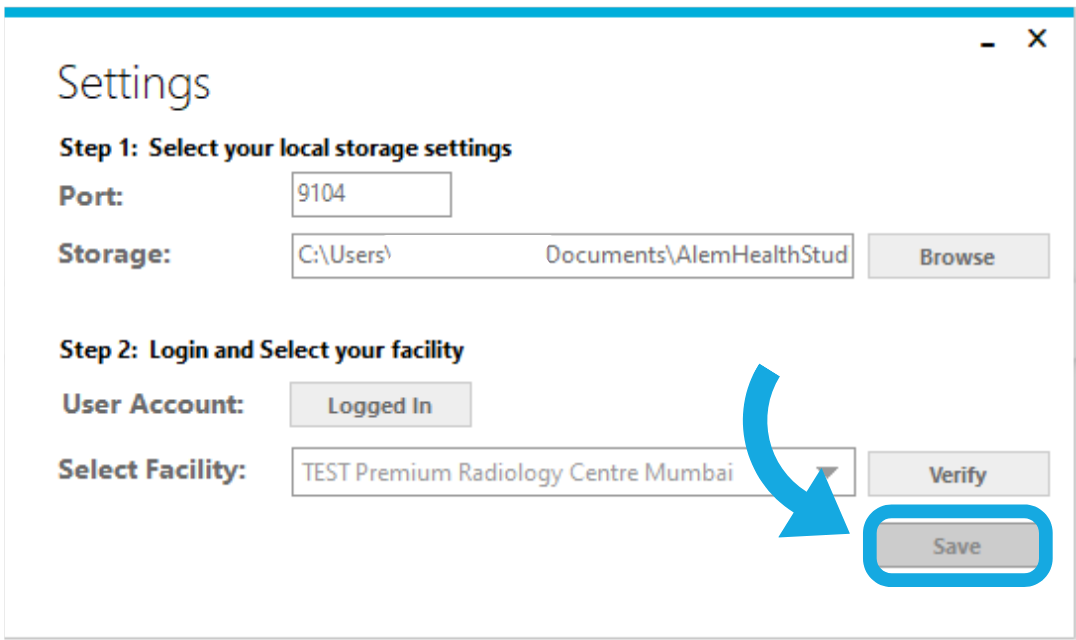The image size is (1076, 640).
Task: Click the Settings heading
Action: coord(134,84)
